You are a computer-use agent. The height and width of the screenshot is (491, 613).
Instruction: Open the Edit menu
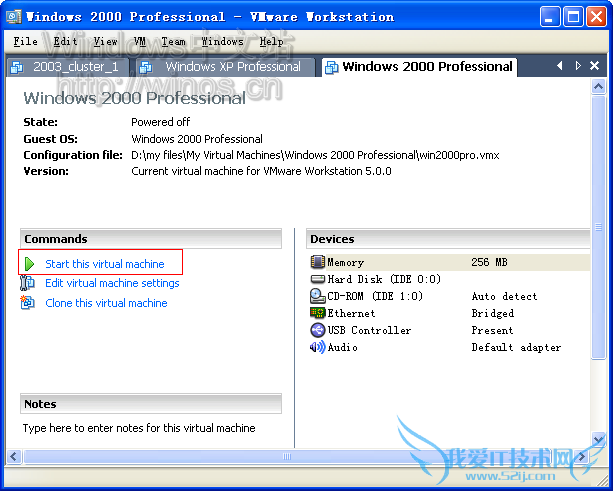coord(65,41)
